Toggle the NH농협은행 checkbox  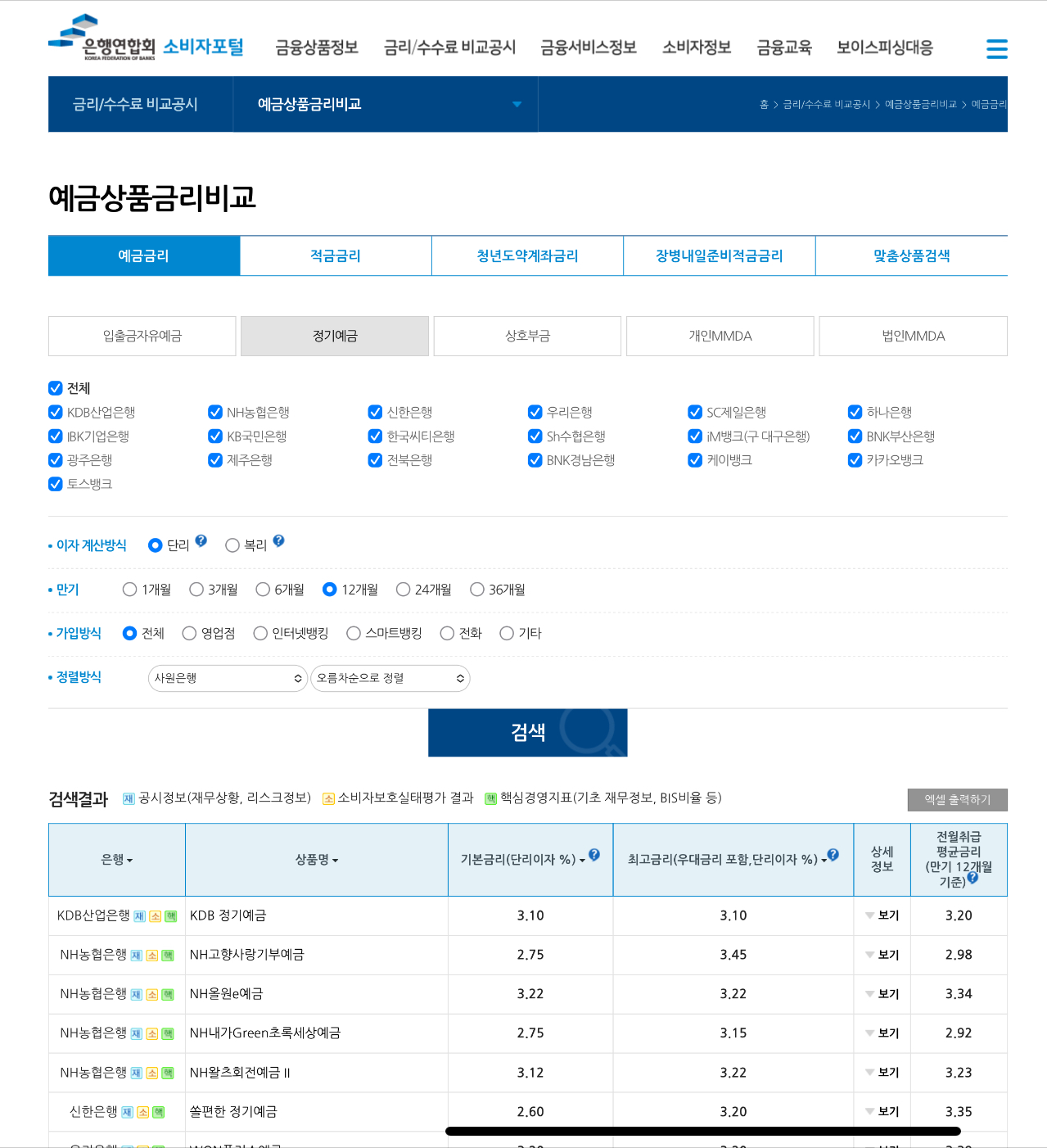215,412
